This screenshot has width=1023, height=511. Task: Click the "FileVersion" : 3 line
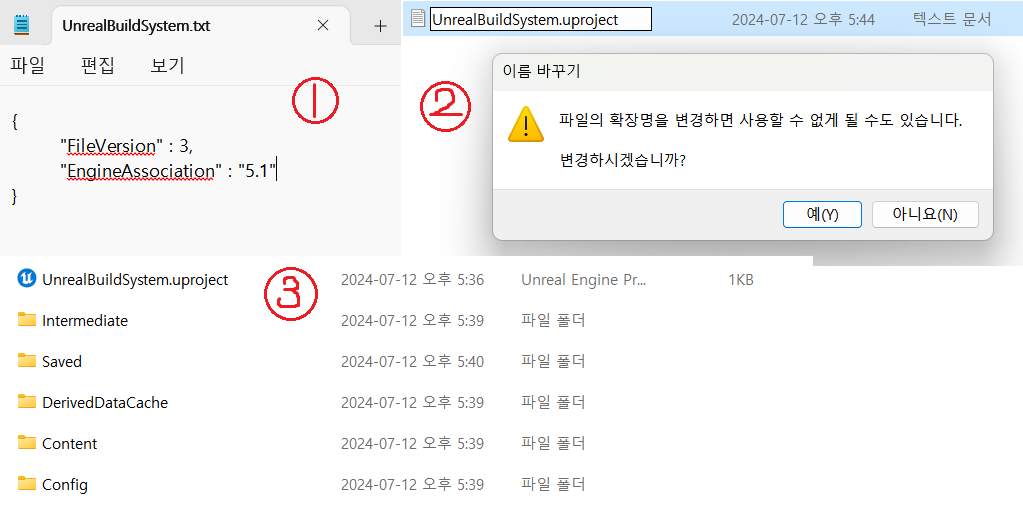point(125,146)
